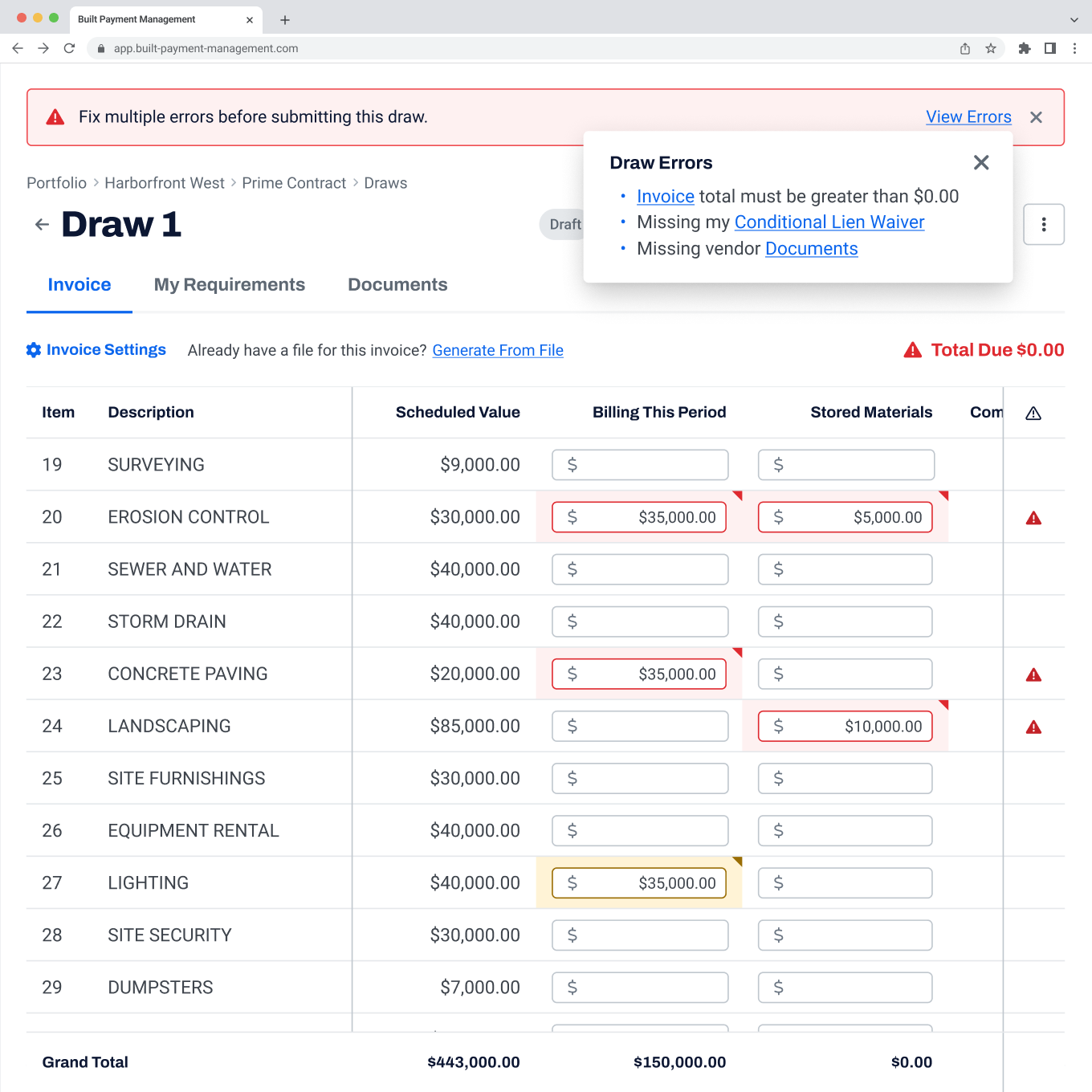Dismiss the red error banner
Image resolution: width=1092 pixels, height=1092 pixels.
(x=1036, y=117)
